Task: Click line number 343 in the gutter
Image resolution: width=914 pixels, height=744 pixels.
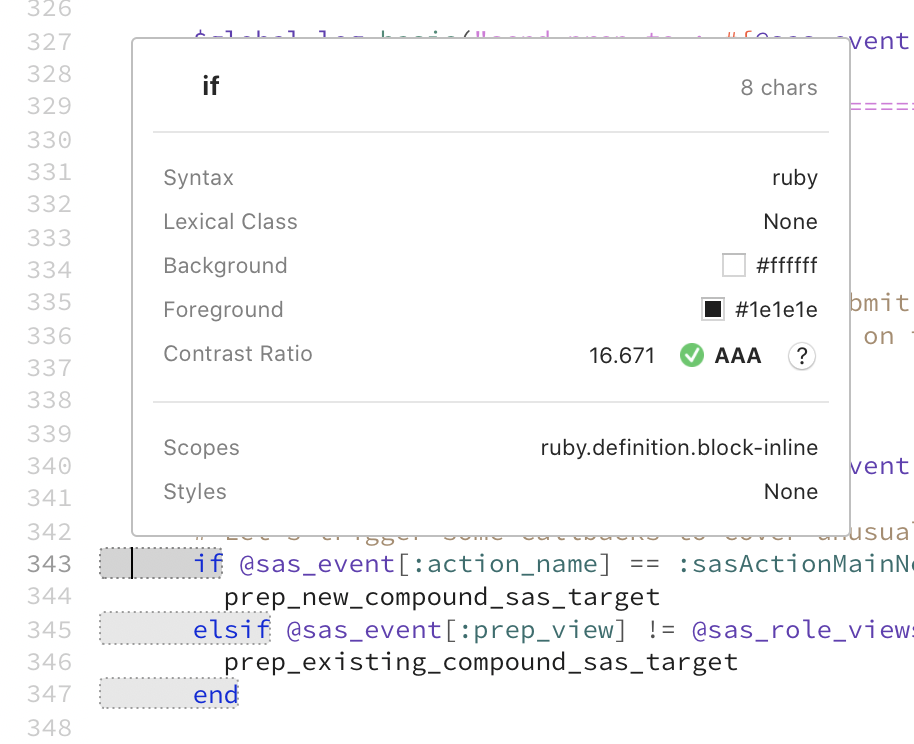Action: pyautogui.click(x=50, y=564)
